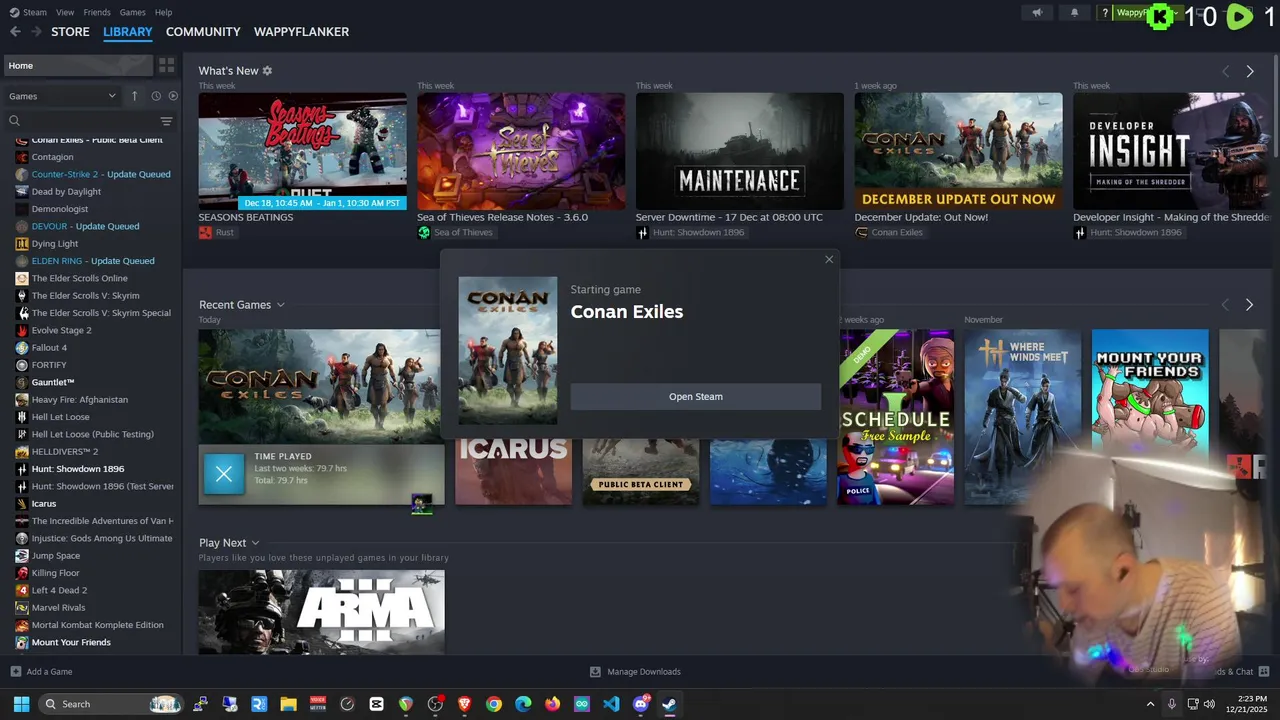Screen dimensions: 1280x720
Task: Open the Schedule I Free Sample card
Action: coord(896,417)
